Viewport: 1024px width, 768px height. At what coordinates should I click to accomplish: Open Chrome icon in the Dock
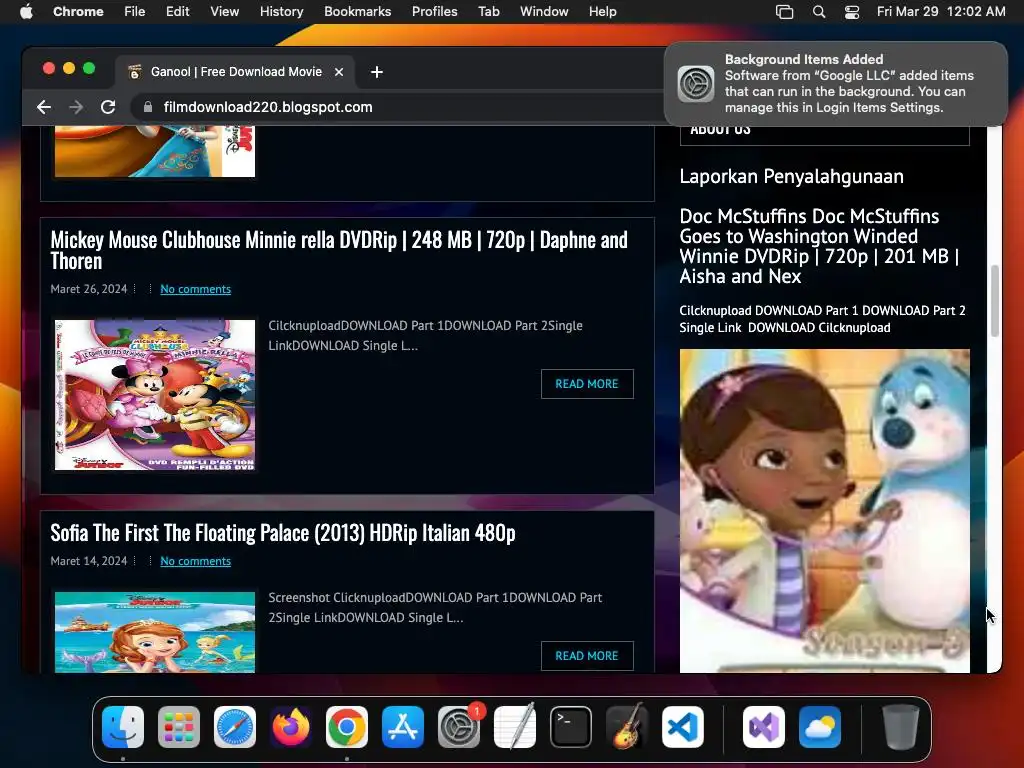pyautogui.click(x=347, y=727)
